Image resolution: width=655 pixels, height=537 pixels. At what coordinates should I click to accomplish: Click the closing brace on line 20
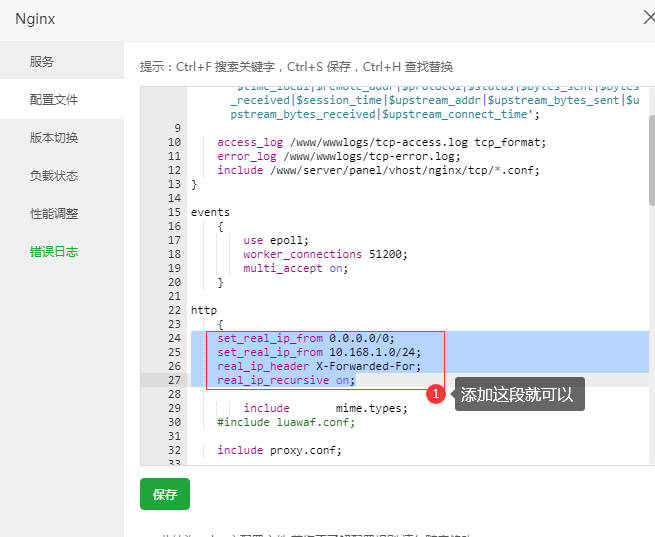click(221, 282)
